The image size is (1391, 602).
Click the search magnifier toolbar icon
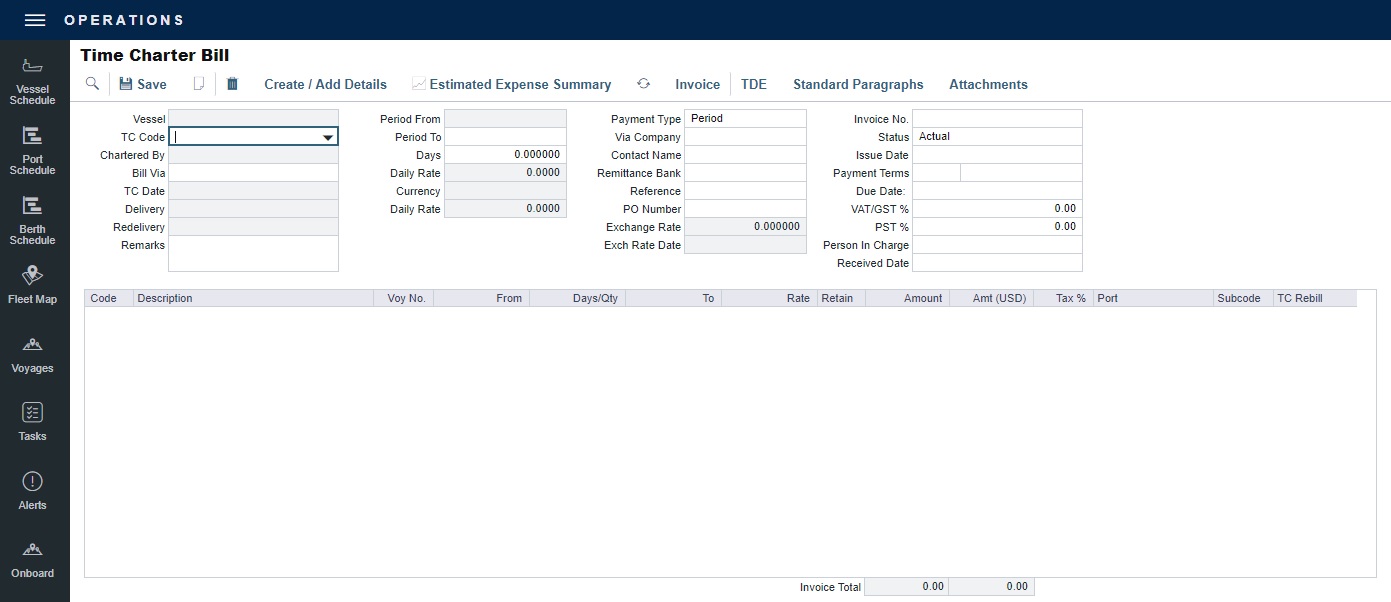tap(92, 84)
